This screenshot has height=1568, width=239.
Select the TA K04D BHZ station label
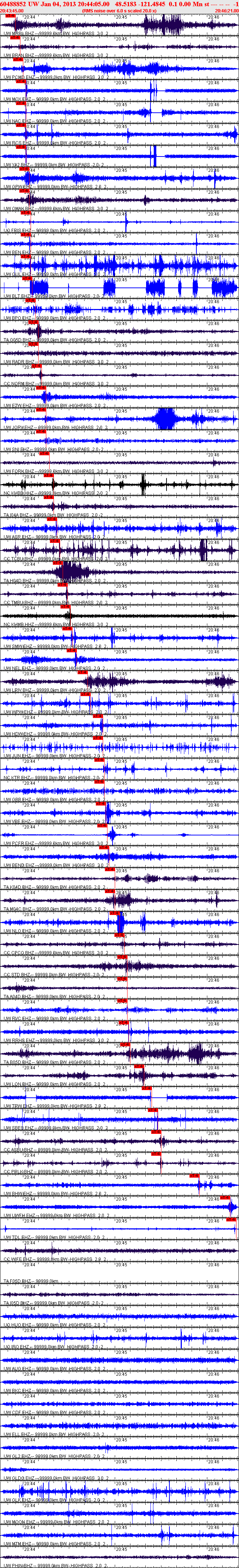56,888
